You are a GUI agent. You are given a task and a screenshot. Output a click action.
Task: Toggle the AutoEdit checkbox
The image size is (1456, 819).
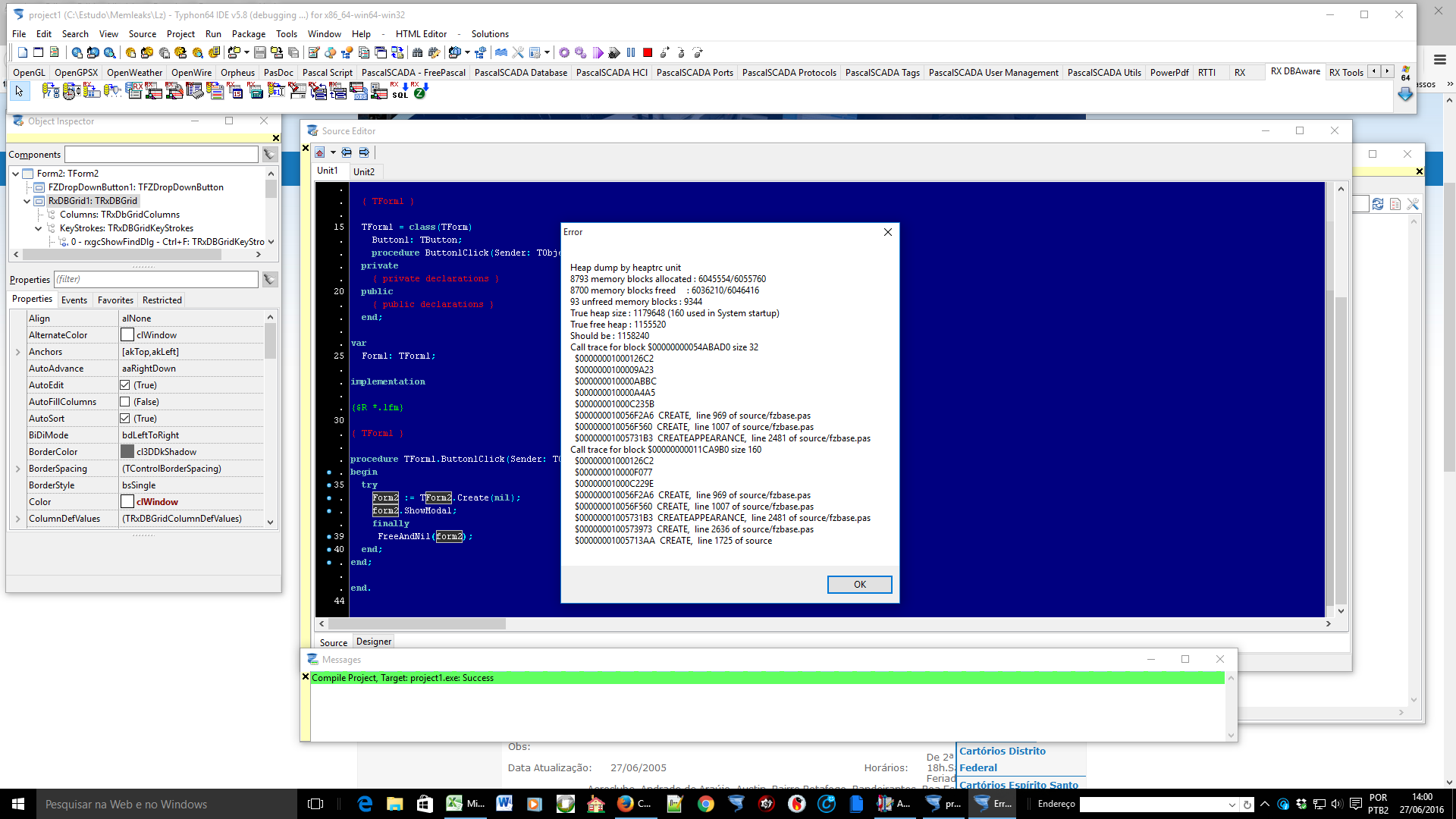(x=125, y=385)
